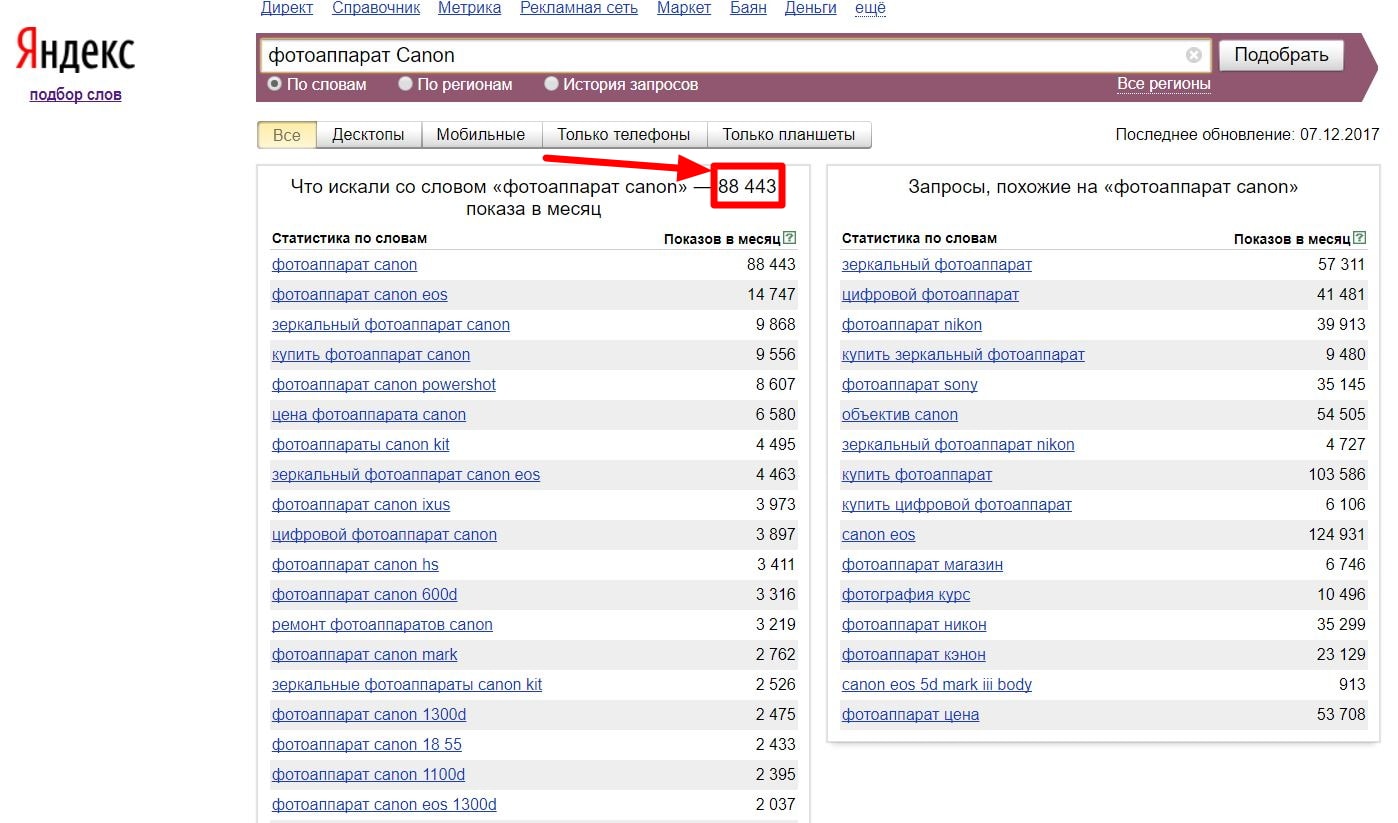Open similar query 'фотоаппарат кэнон'
Image resolution: width=1398 pixels, height=823 pixels.
tap(914, 655)
